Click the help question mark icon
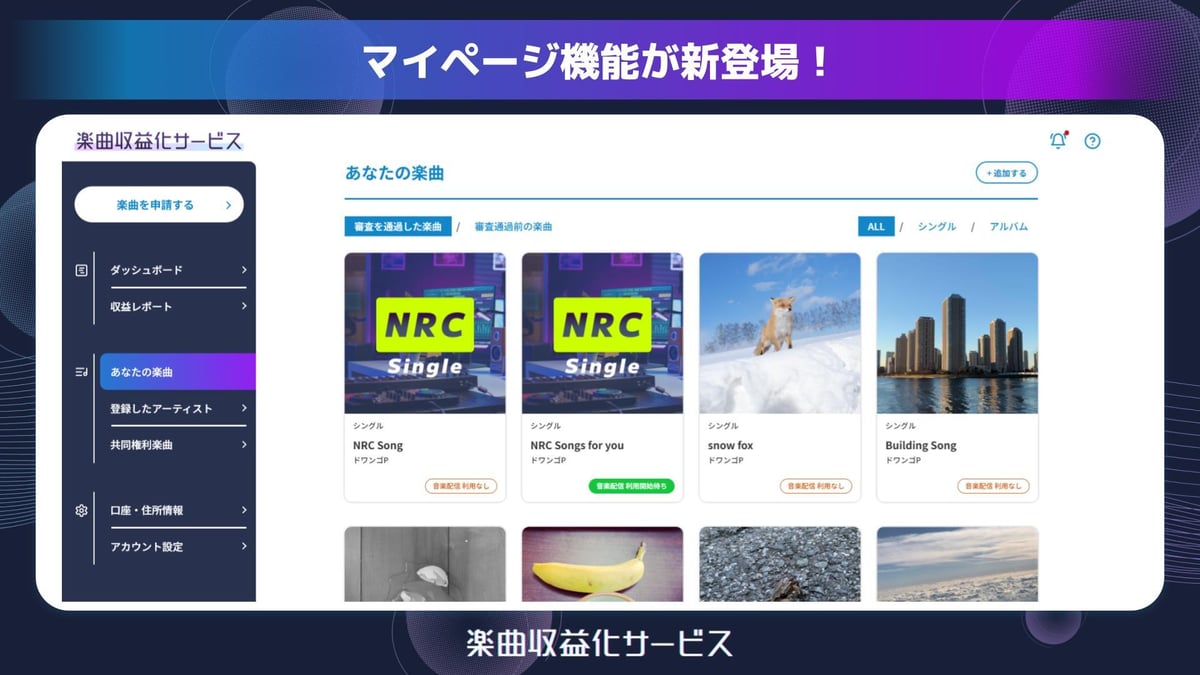 [x=1092, y=141]
